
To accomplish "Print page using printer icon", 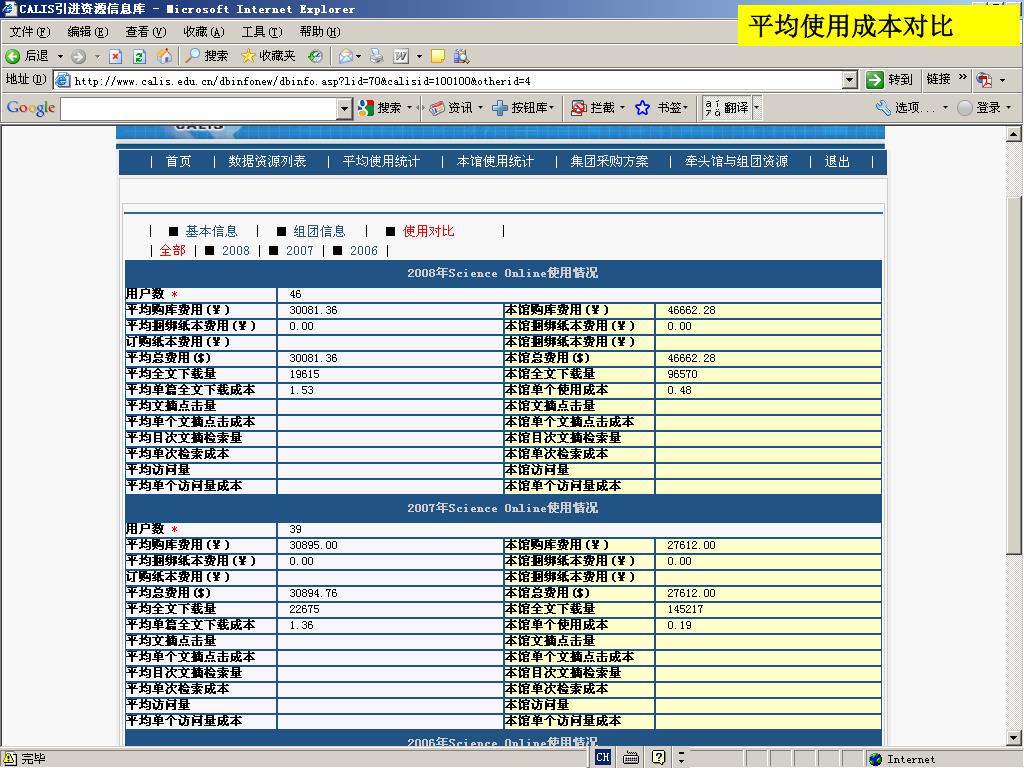I will click(376, 56).
